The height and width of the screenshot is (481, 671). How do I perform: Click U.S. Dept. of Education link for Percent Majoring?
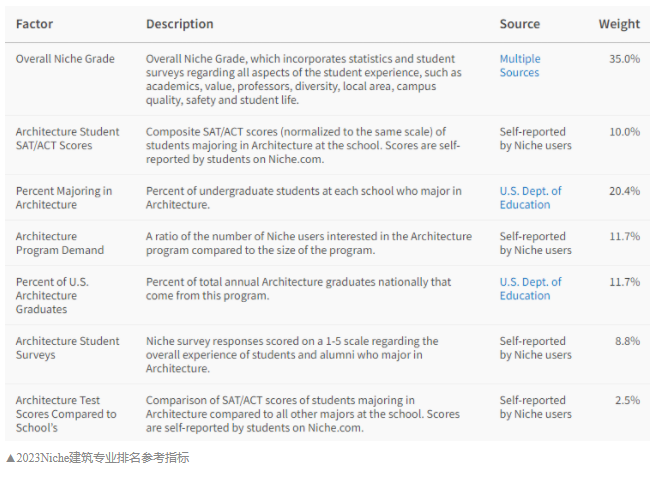tap(531, 198)
